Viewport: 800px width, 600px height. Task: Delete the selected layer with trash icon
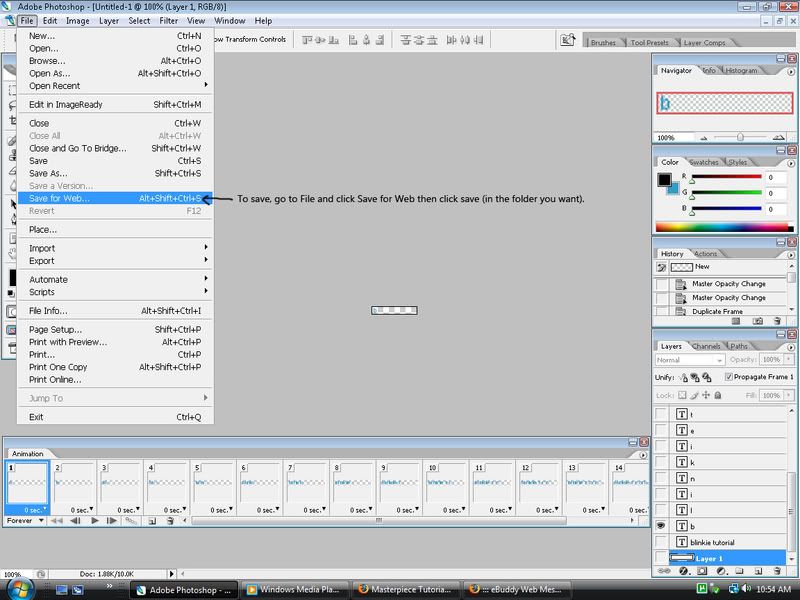coord(777,571)
